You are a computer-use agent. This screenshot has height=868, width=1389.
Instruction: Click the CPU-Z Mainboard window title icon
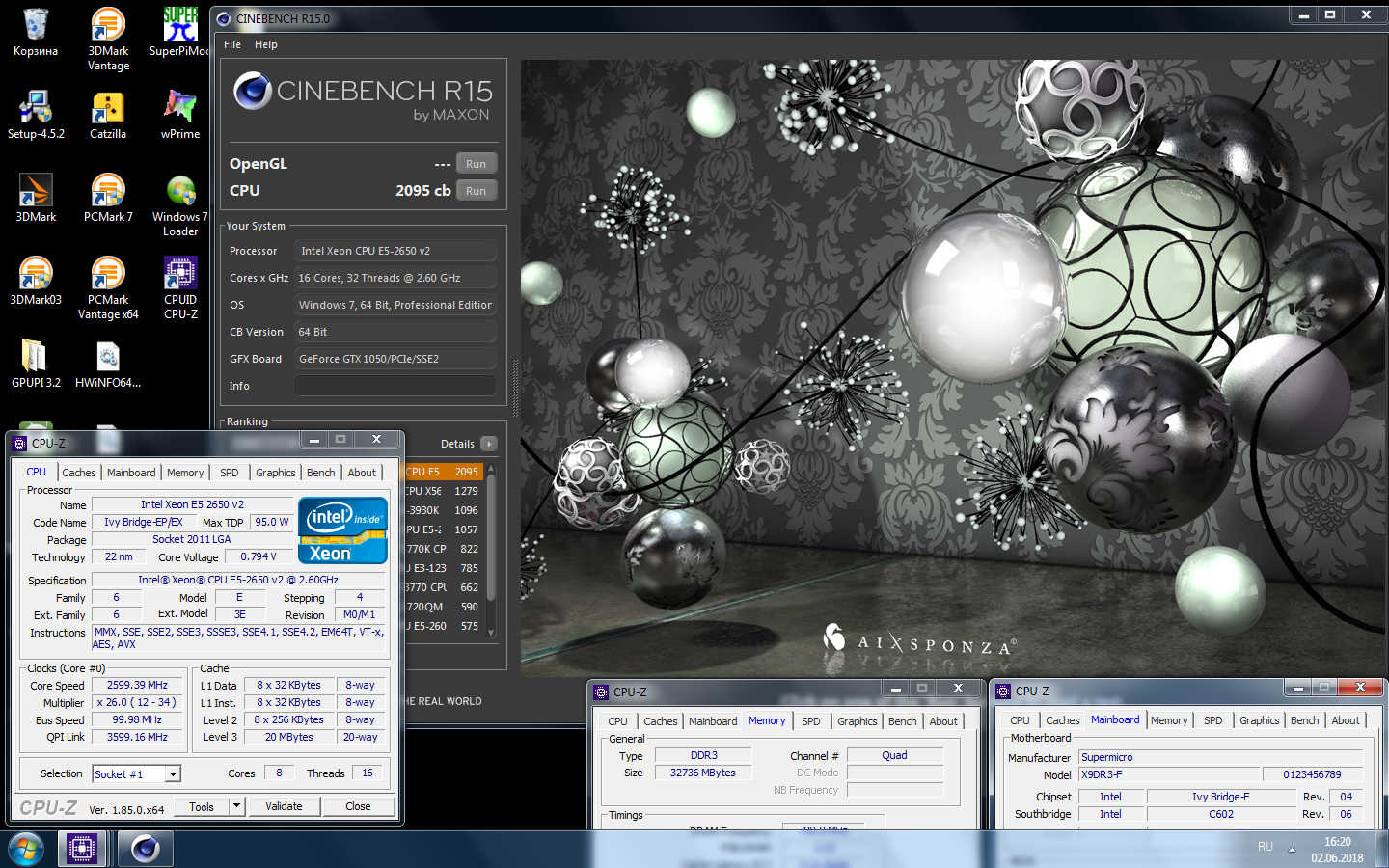(1003, 692)
